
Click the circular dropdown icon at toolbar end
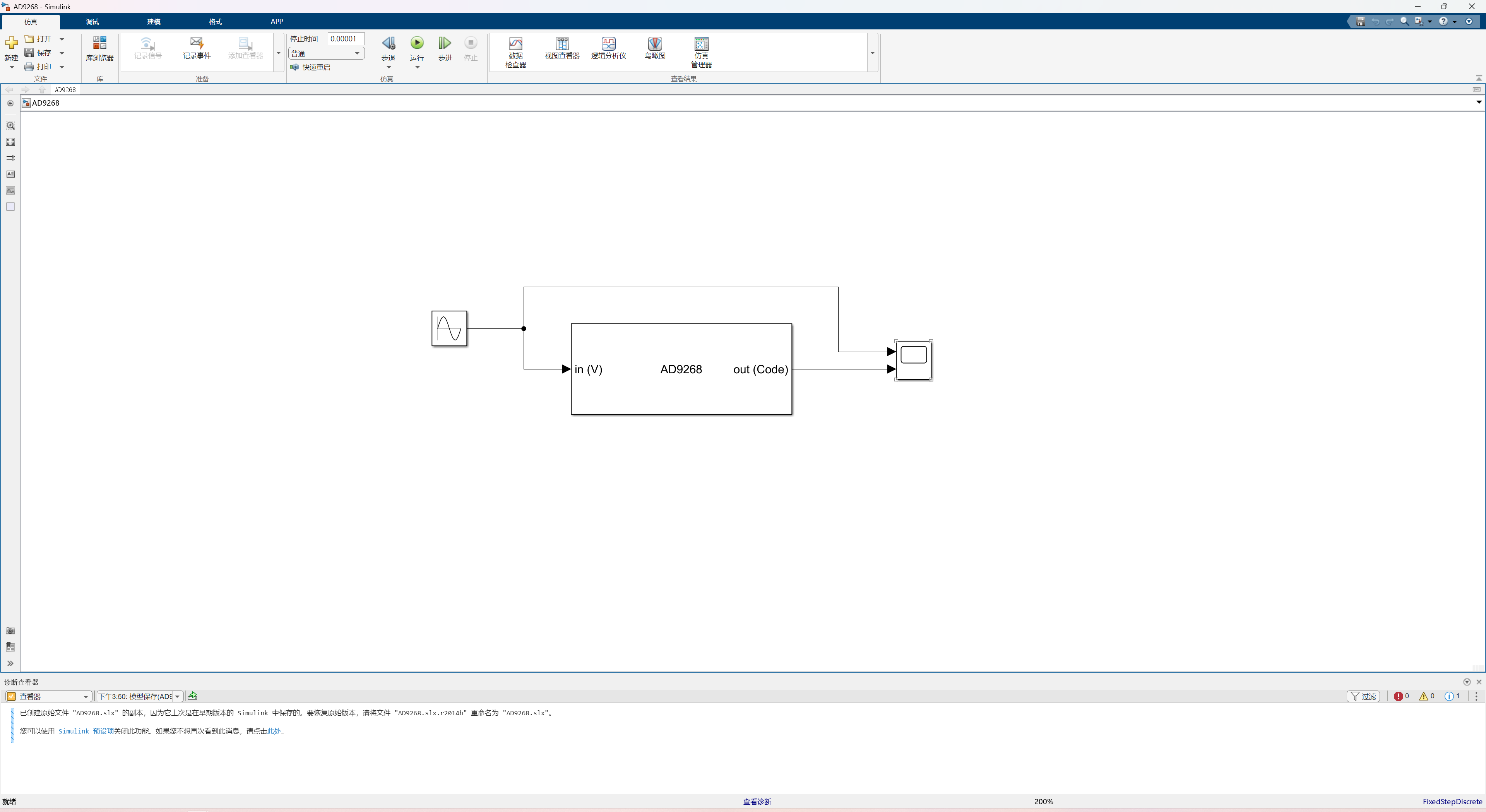[x=1469, y=21]
